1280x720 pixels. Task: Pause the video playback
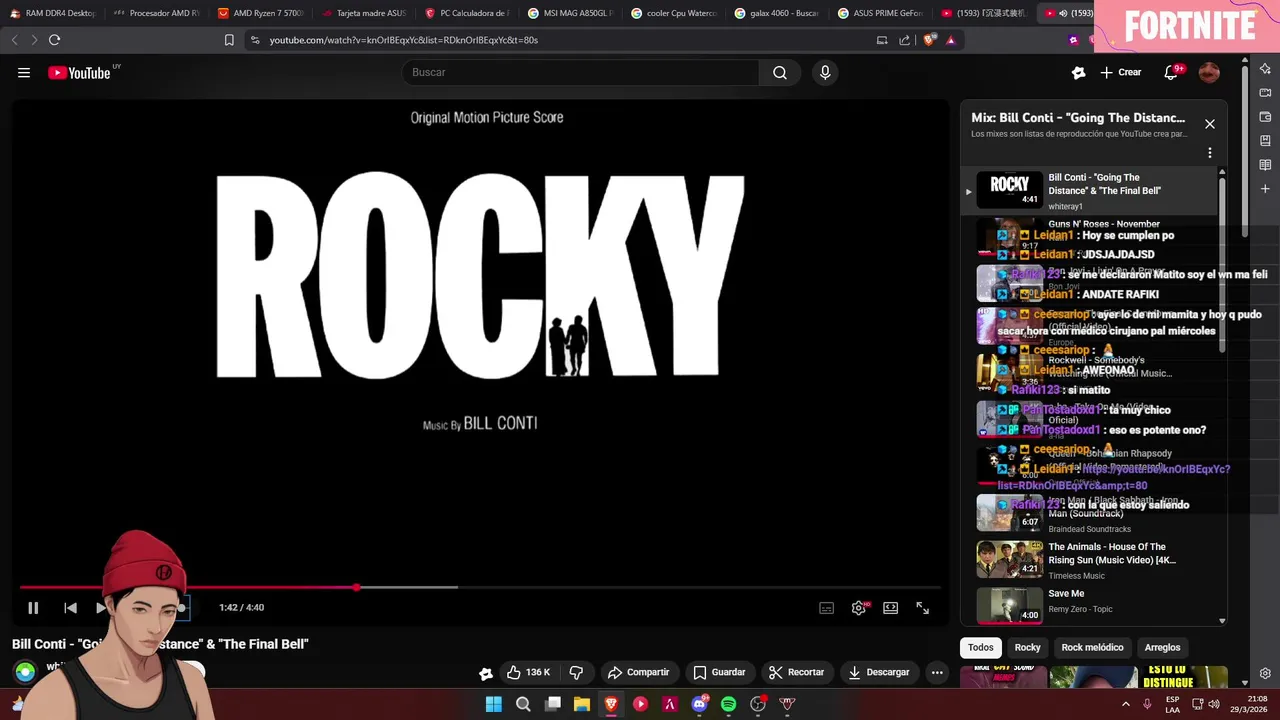pos(33,607)
